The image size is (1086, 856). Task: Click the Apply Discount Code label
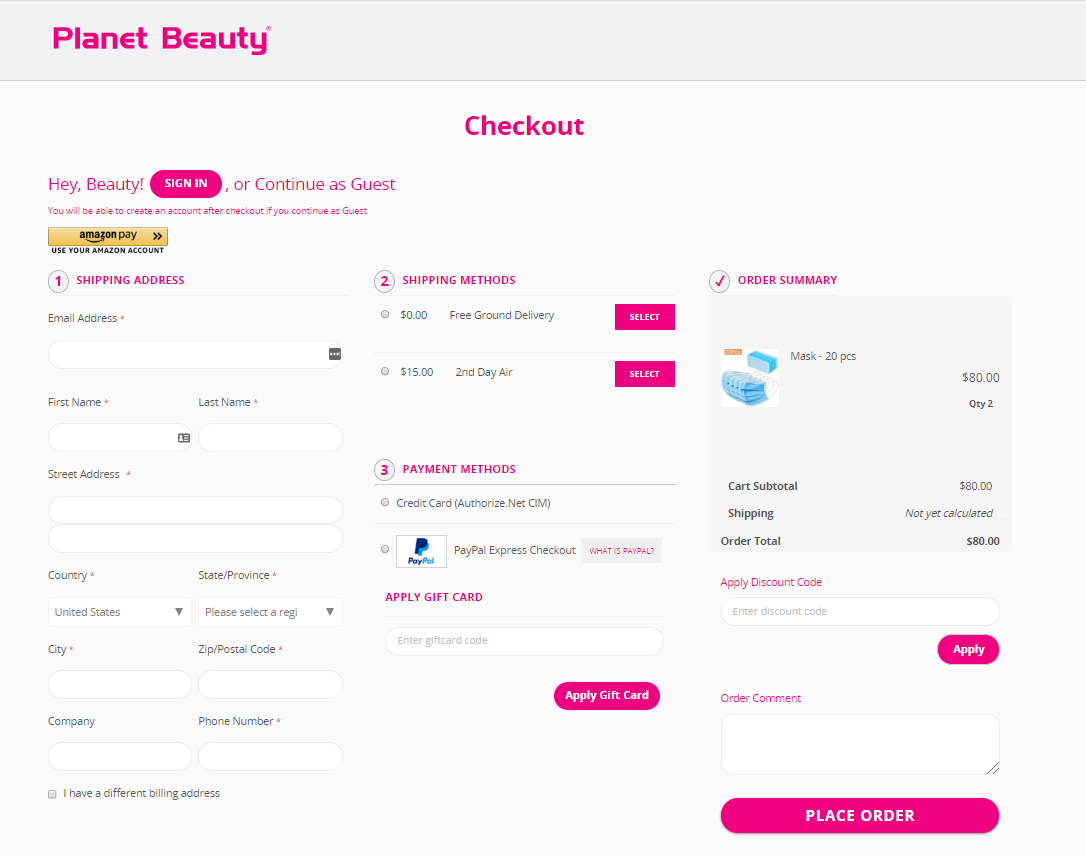click(x=771, y=582)
